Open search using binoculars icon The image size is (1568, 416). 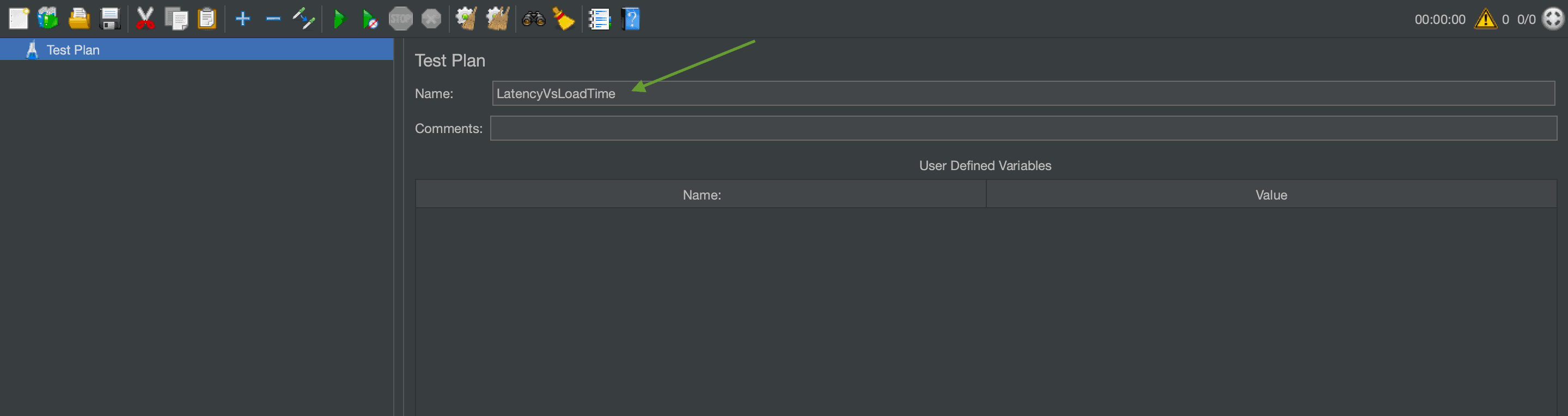(533, 19)
